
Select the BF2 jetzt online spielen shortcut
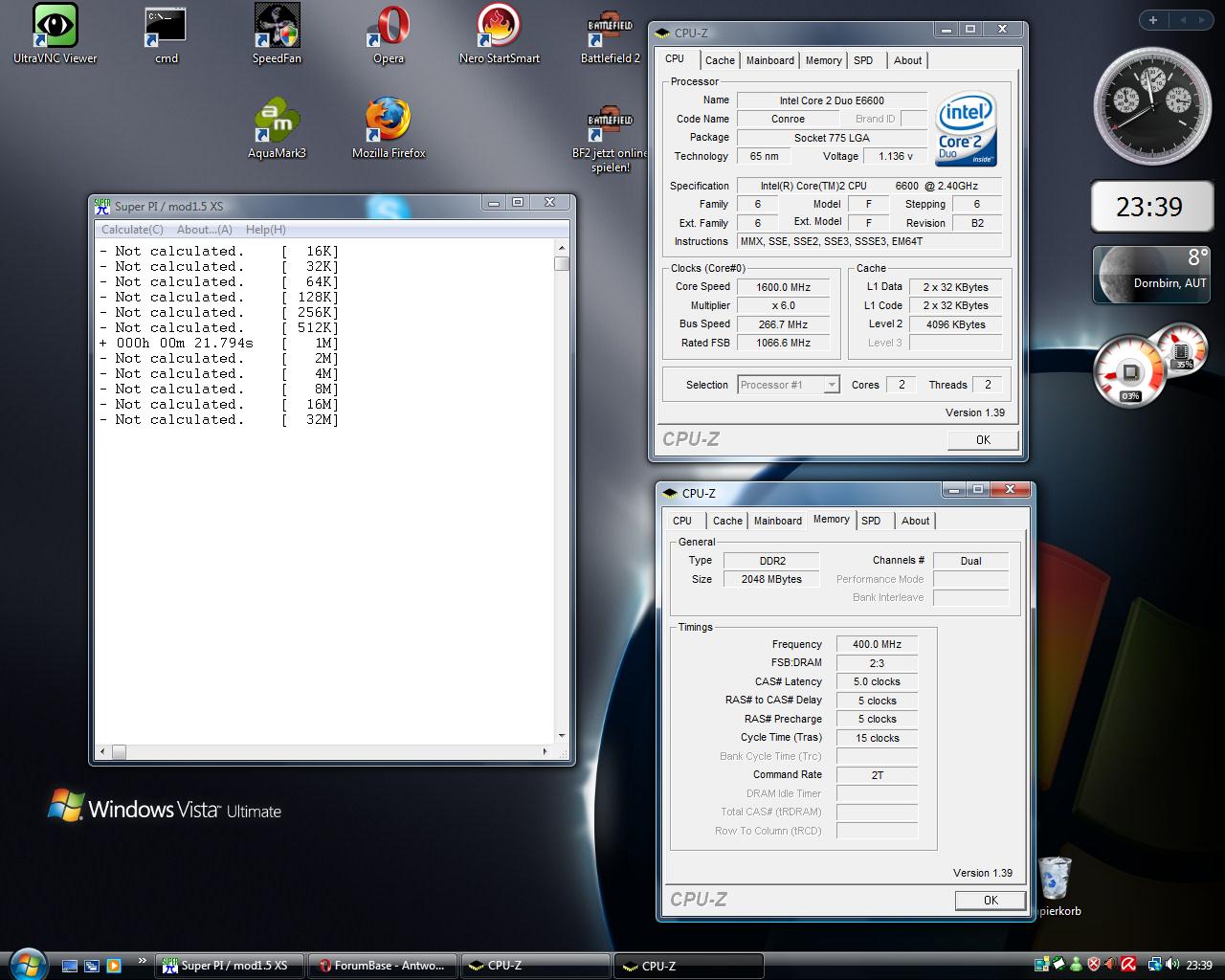[x=611, y=140]
